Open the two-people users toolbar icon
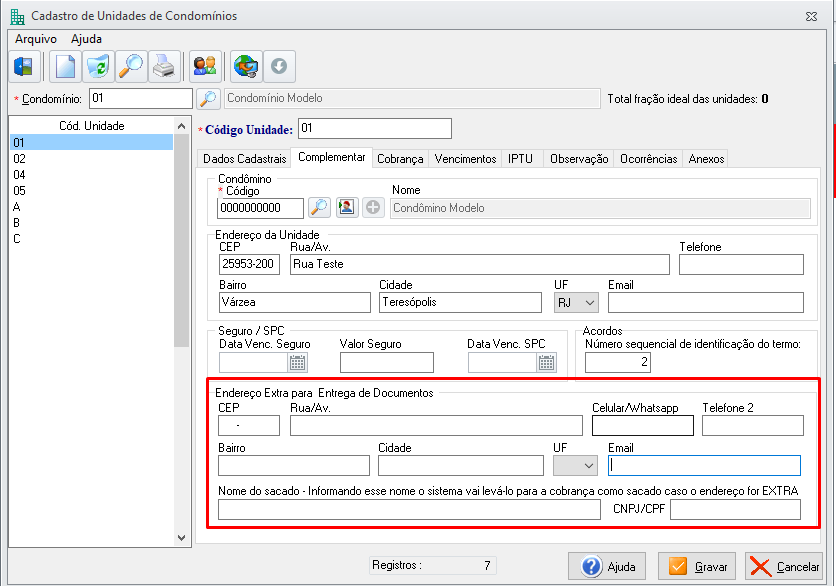836x586 pixels. point(205,67)
